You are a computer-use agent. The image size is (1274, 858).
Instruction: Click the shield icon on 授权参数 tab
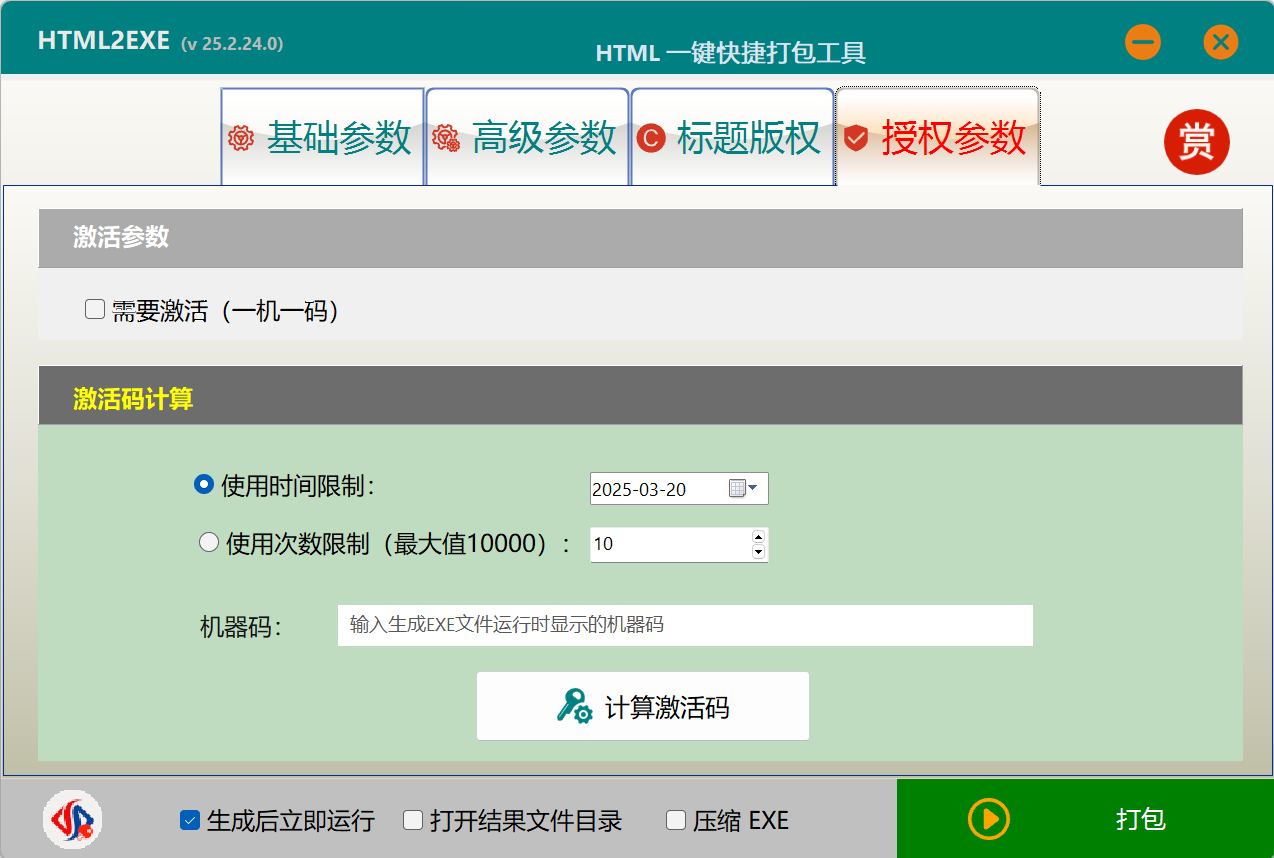point(855,138)
